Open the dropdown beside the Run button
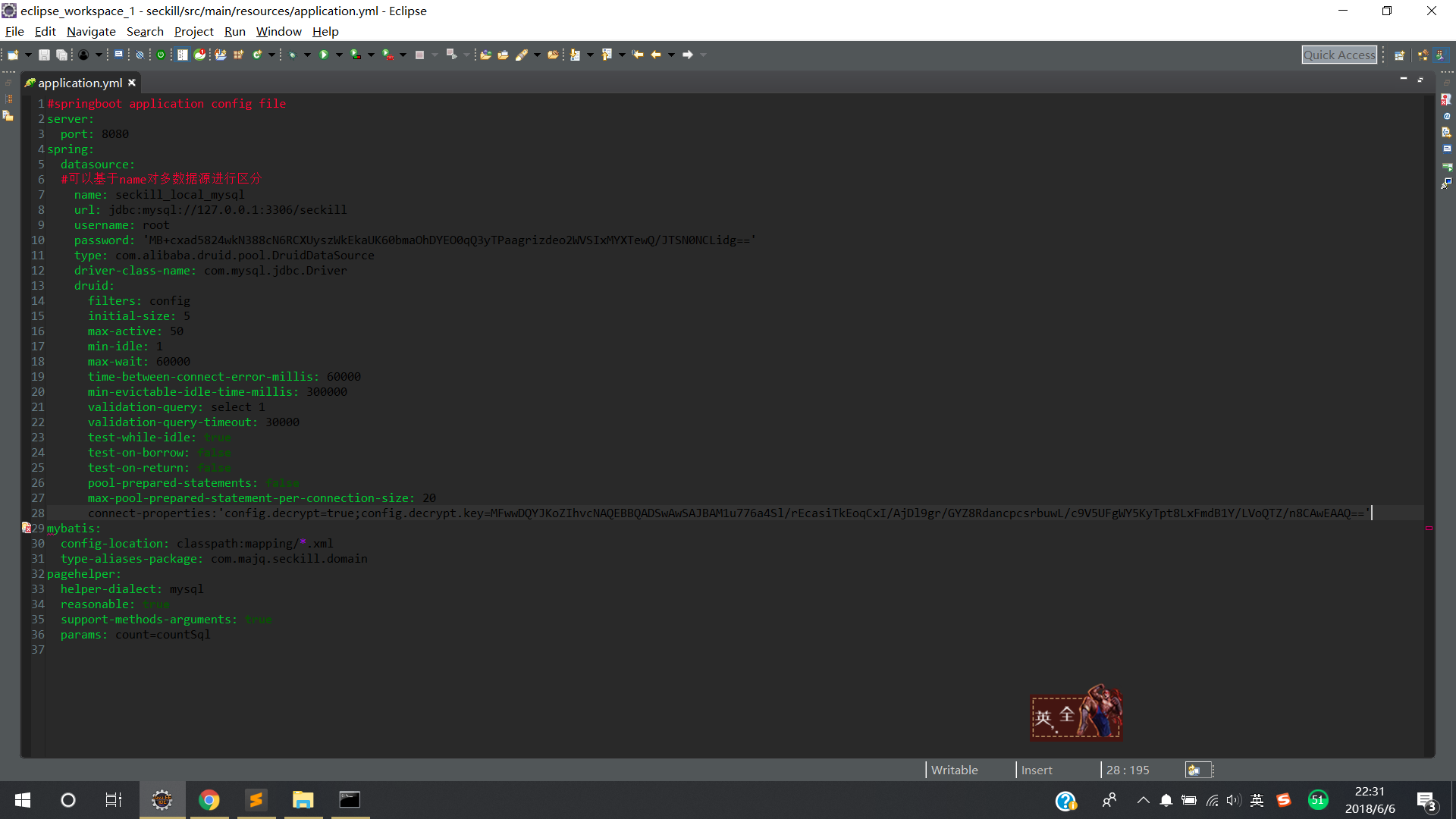This screenshot has height=819, width=1456. click(x=338, y=54)
